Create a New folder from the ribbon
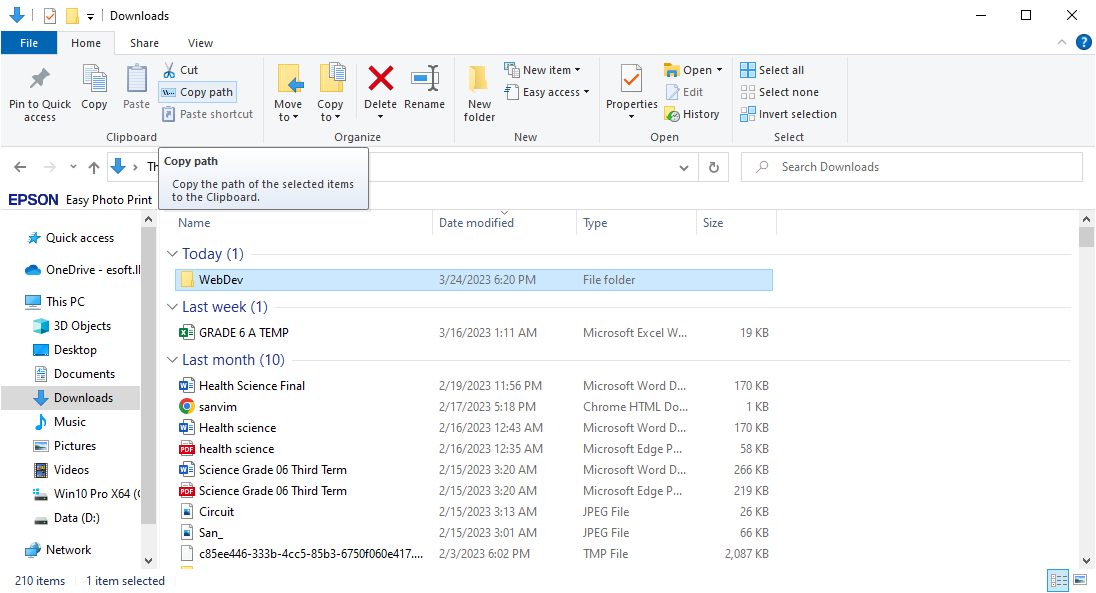The image size is (1096, 593). [x=479, y=90]
